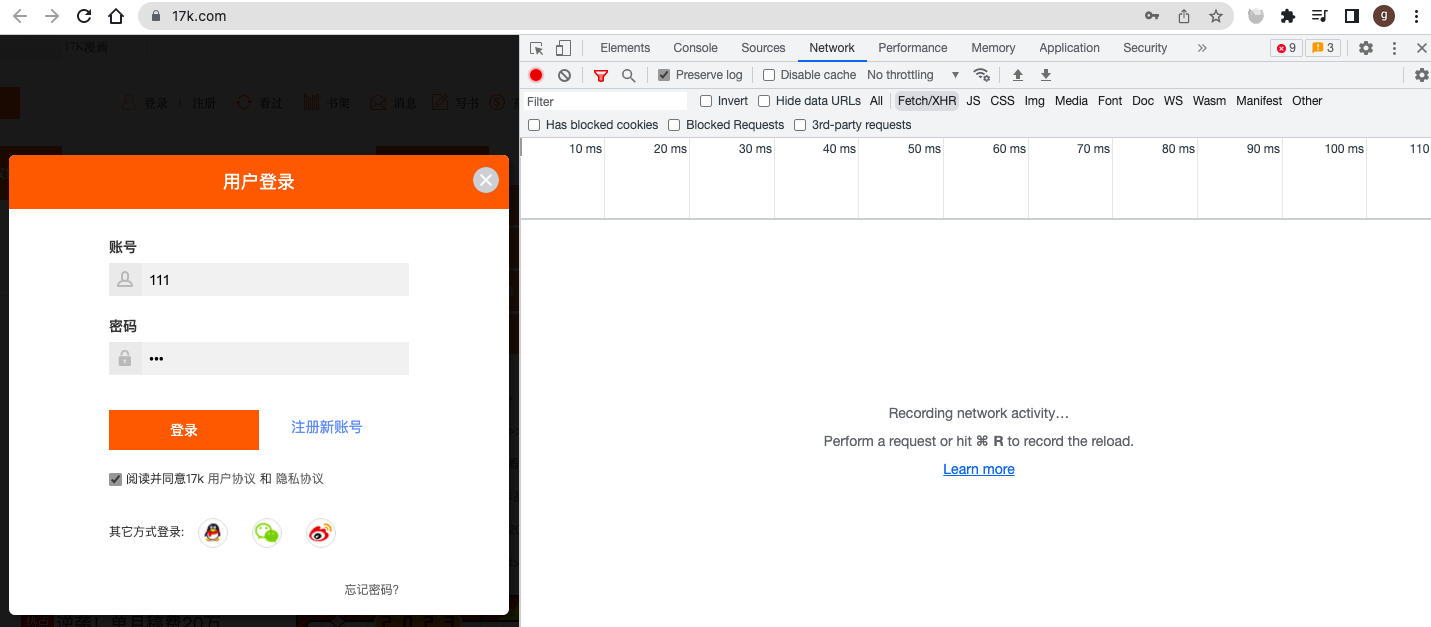This screenshot has width=1431, height=627.
Task: Select the CSS request filter
Action: (1002, 101)
